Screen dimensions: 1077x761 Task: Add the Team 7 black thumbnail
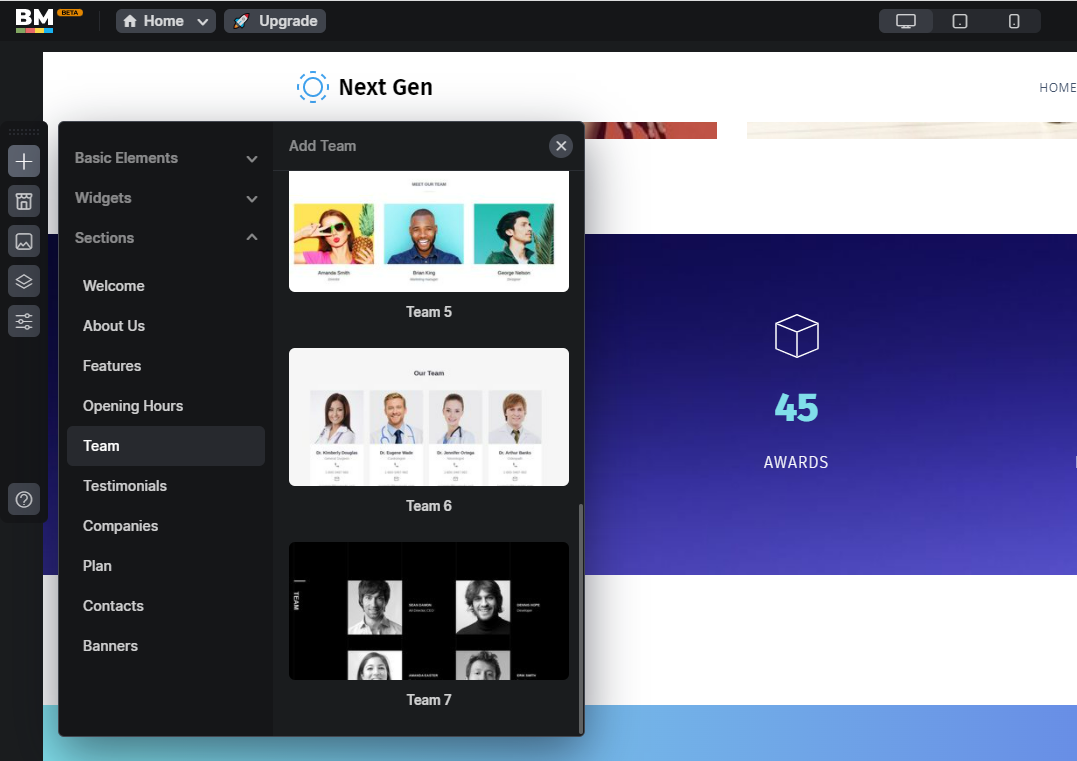pos(429,611)
